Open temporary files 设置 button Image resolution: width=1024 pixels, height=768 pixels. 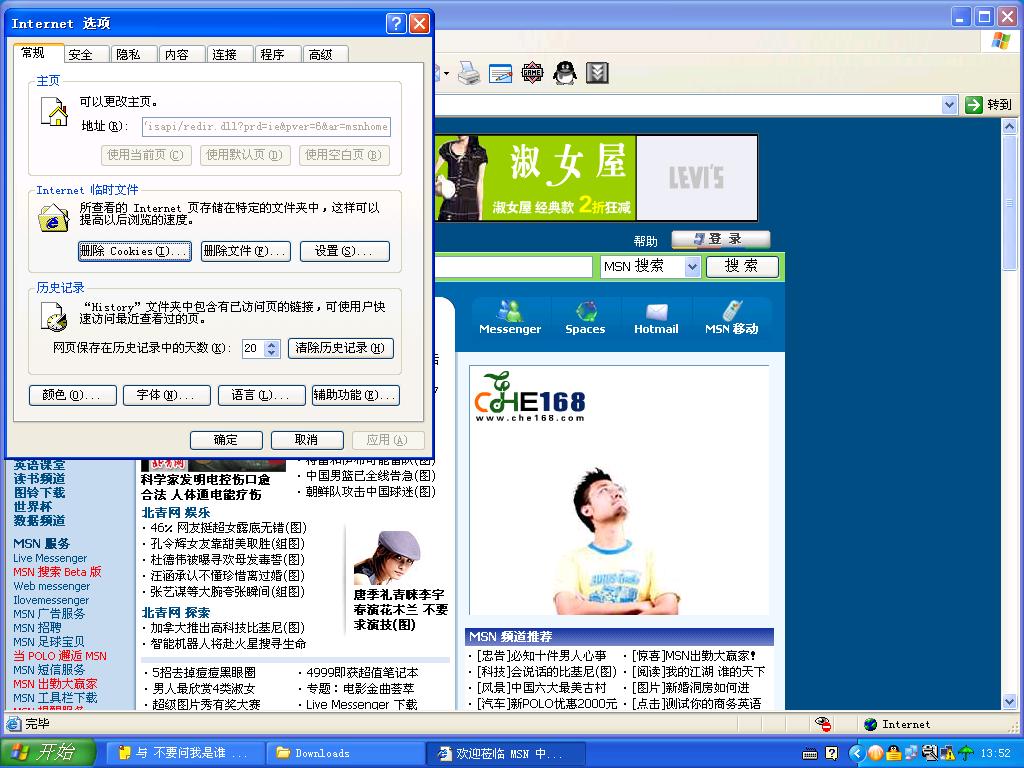[345, 251]
